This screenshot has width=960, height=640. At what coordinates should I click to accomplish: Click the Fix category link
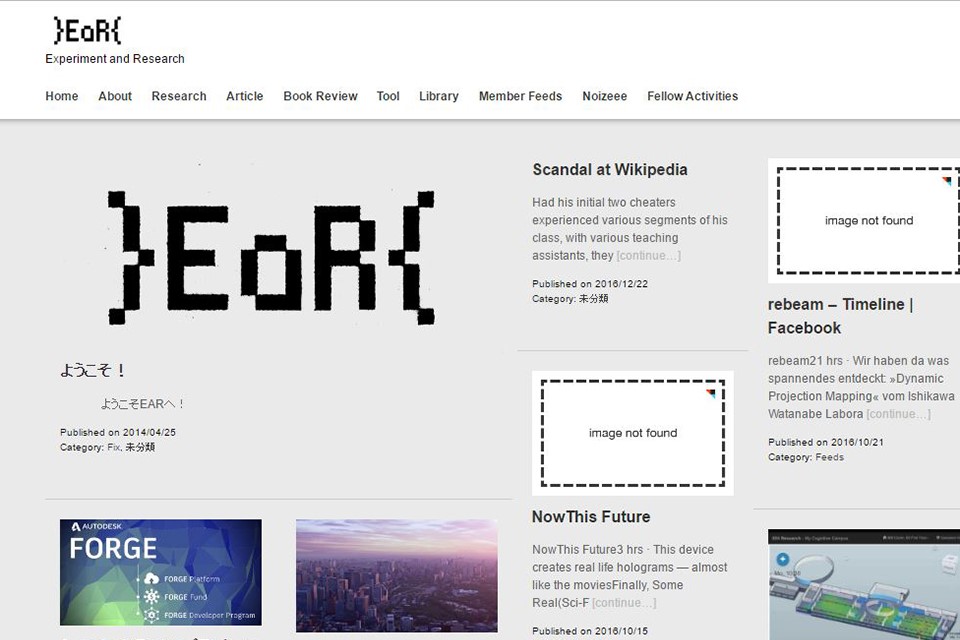[113, 447]
